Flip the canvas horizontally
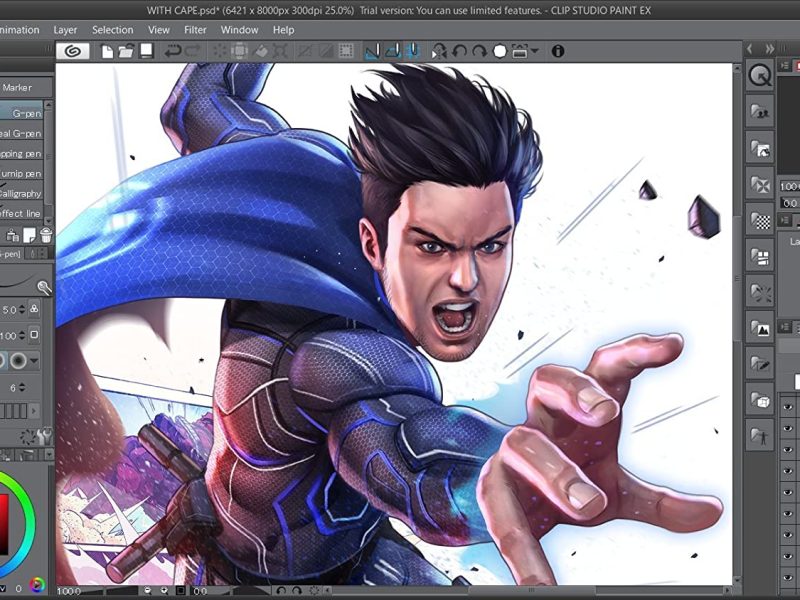Screen dimensions: 800x600 coord(439,51)
